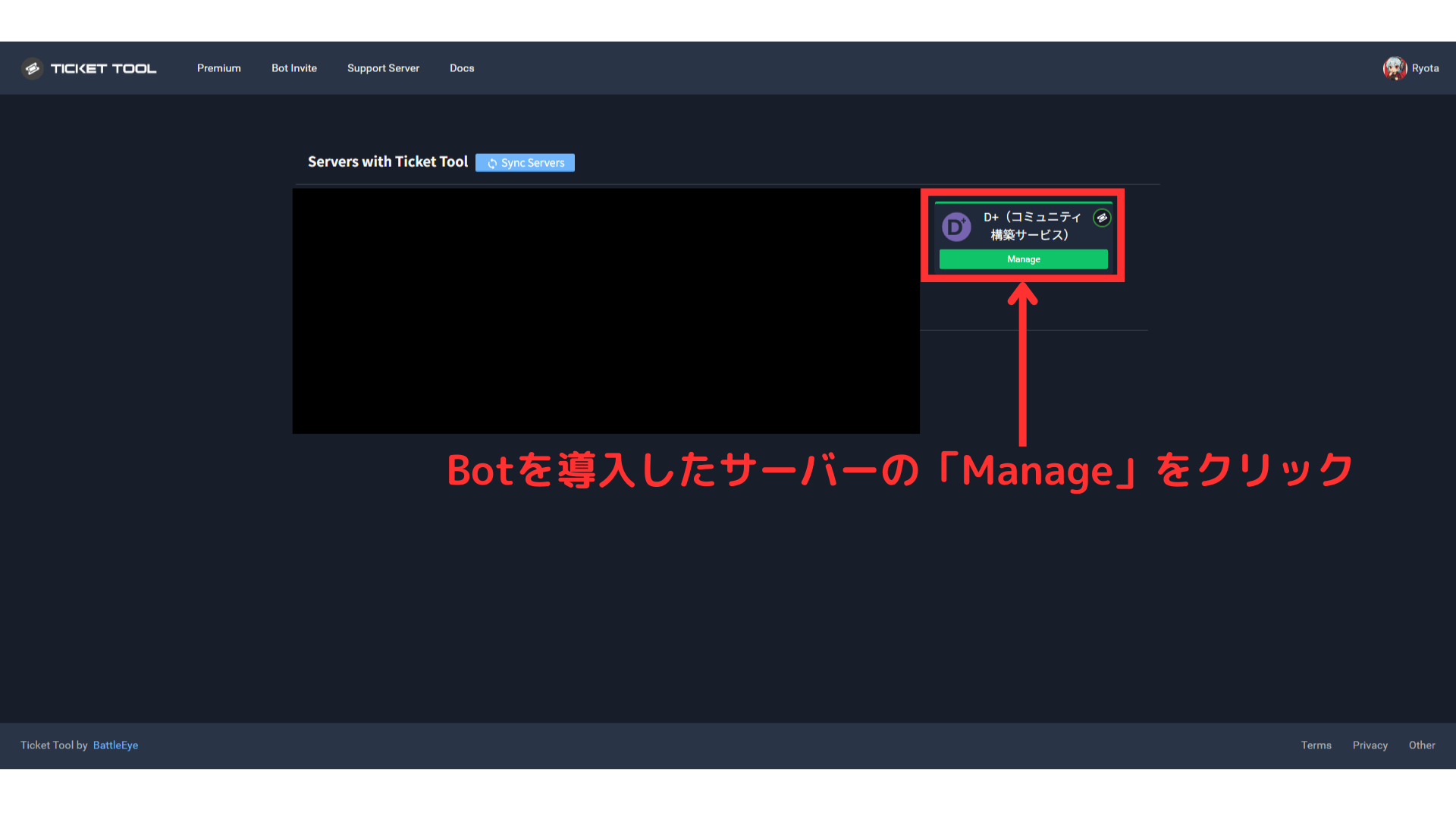Screen dimensions: 1456x819
Task: Click the purple D+ circle icon
Action: [956, 227]
